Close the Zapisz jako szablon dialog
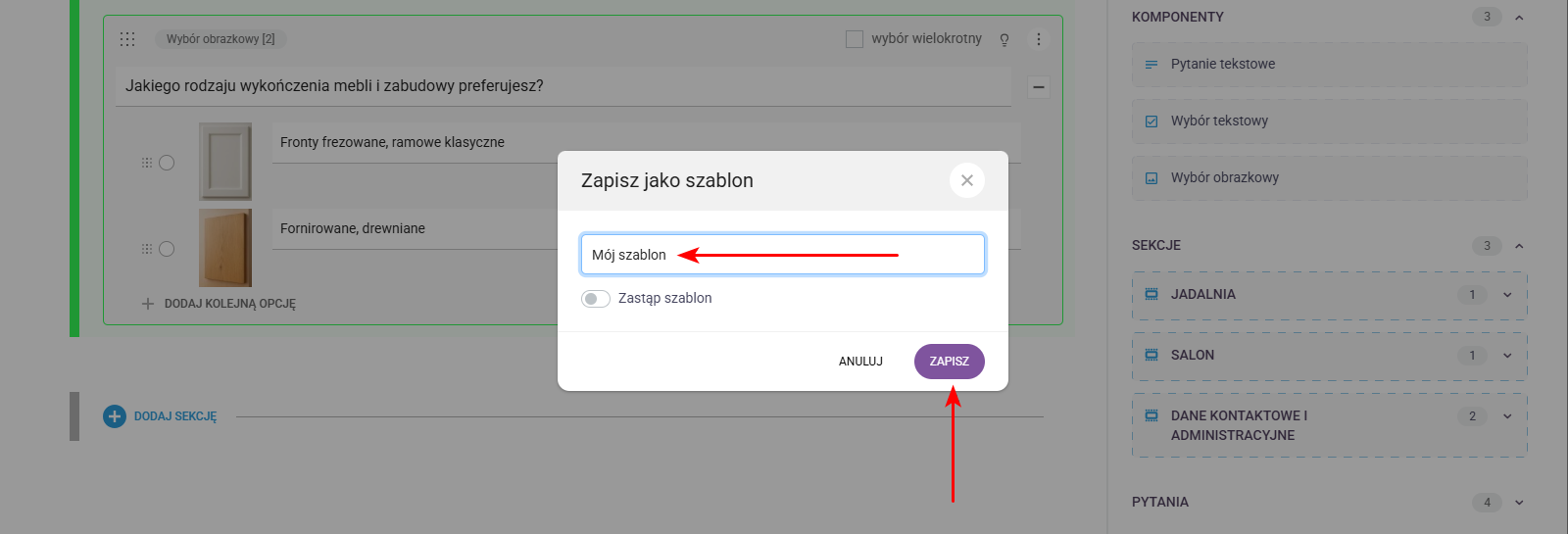Screen dimensions: 1568x534 pos(966,180)
